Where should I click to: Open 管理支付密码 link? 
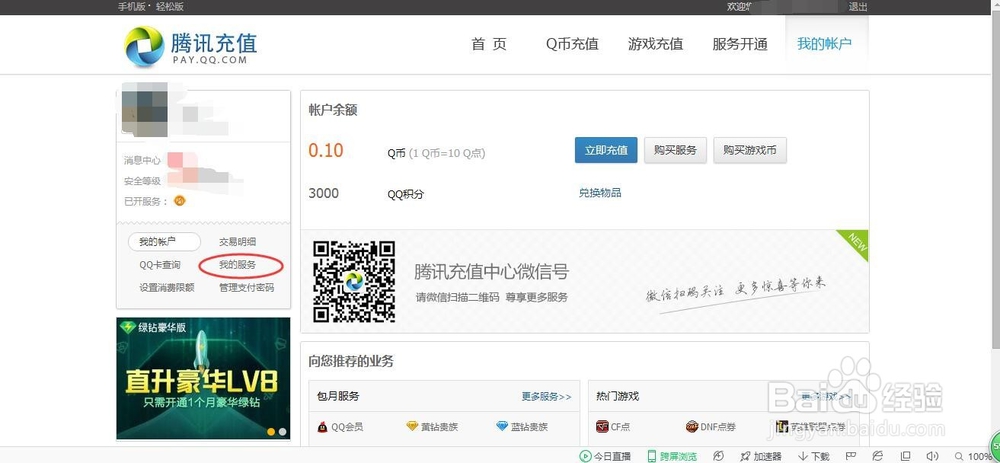click(246, 288)
